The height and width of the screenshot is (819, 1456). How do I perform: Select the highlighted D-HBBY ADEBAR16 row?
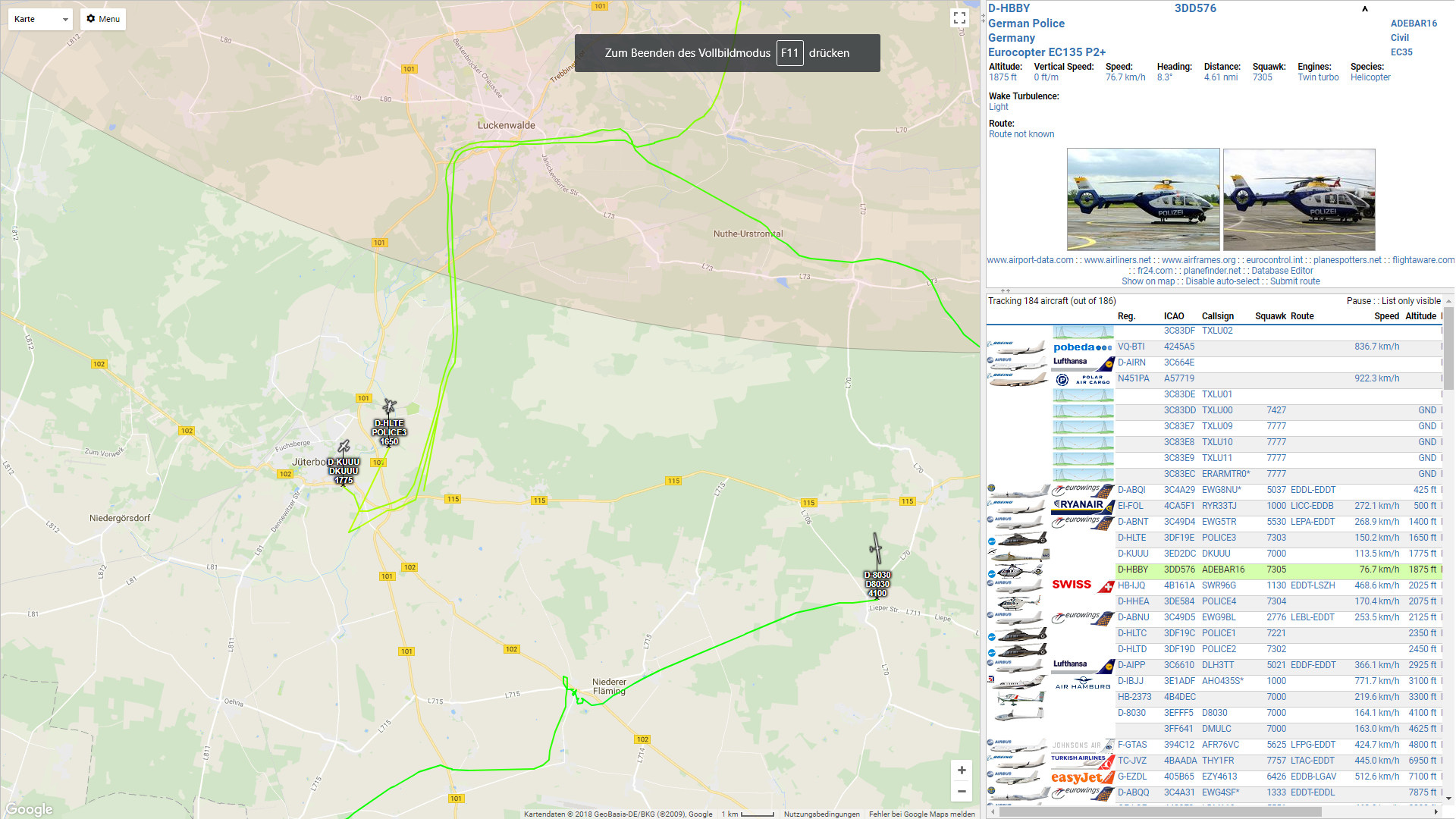[x=1214, y=570]
